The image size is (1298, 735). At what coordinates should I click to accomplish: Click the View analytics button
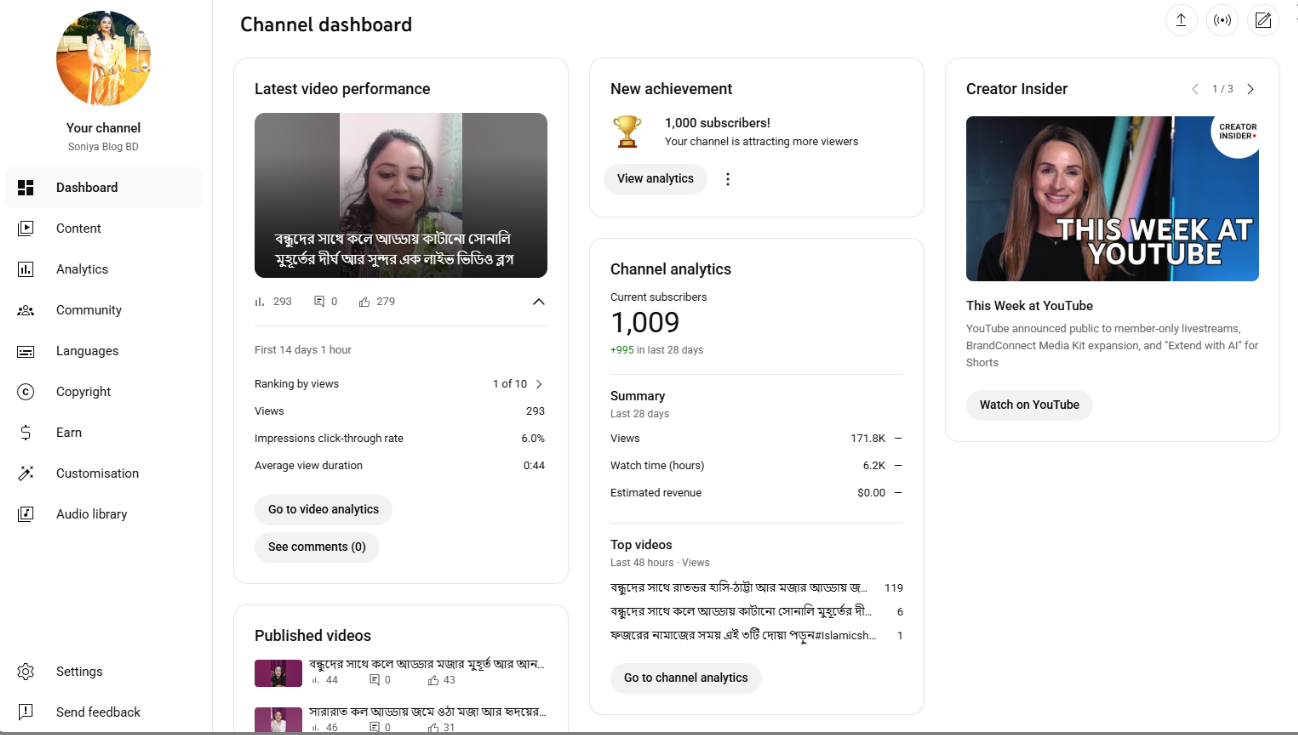click(655, 179)
